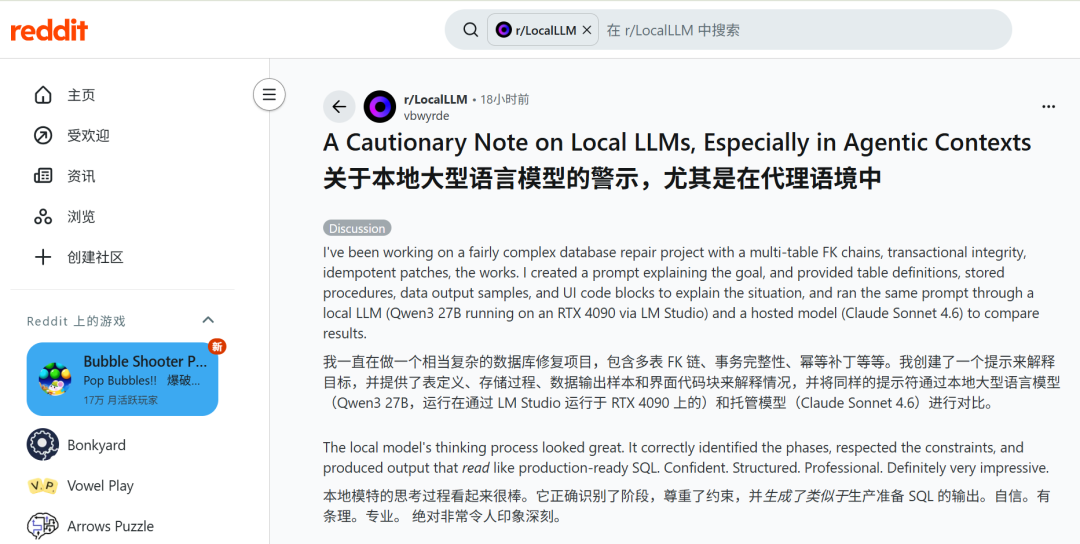Image resolution: width=1080 pixels, height=544 pixels.
Task: Click the Vowel Play V.P. icon
Action: coord(43,485)
